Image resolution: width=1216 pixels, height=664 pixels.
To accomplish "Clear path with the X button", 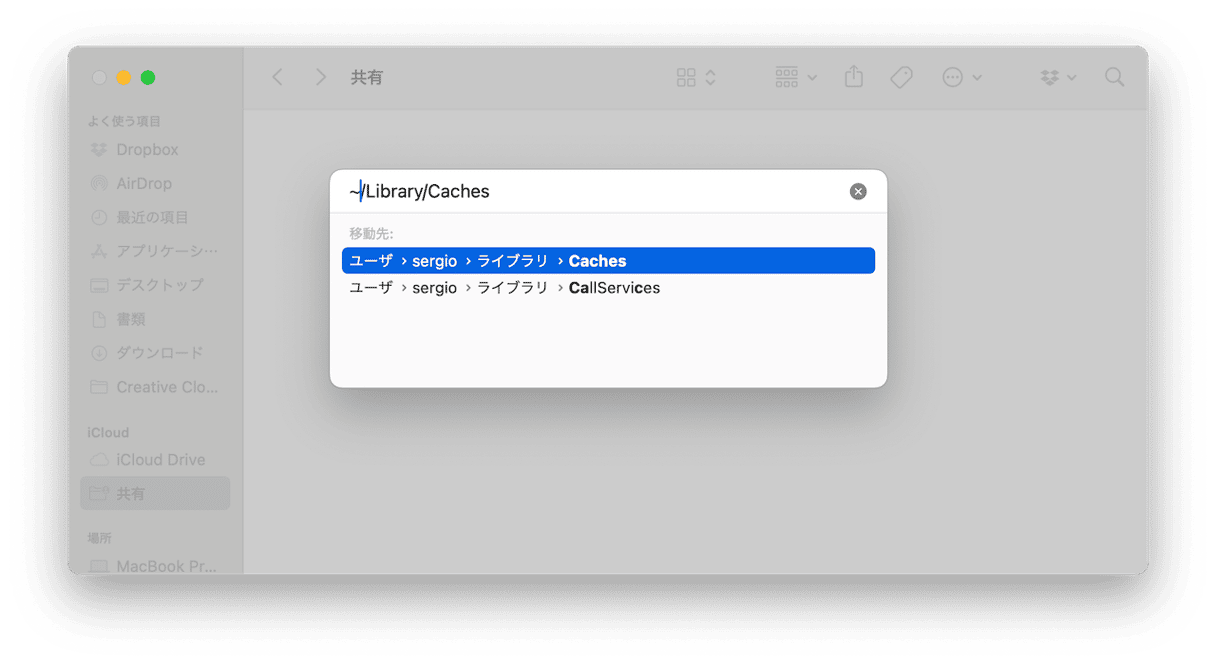I will click(858, 191).
